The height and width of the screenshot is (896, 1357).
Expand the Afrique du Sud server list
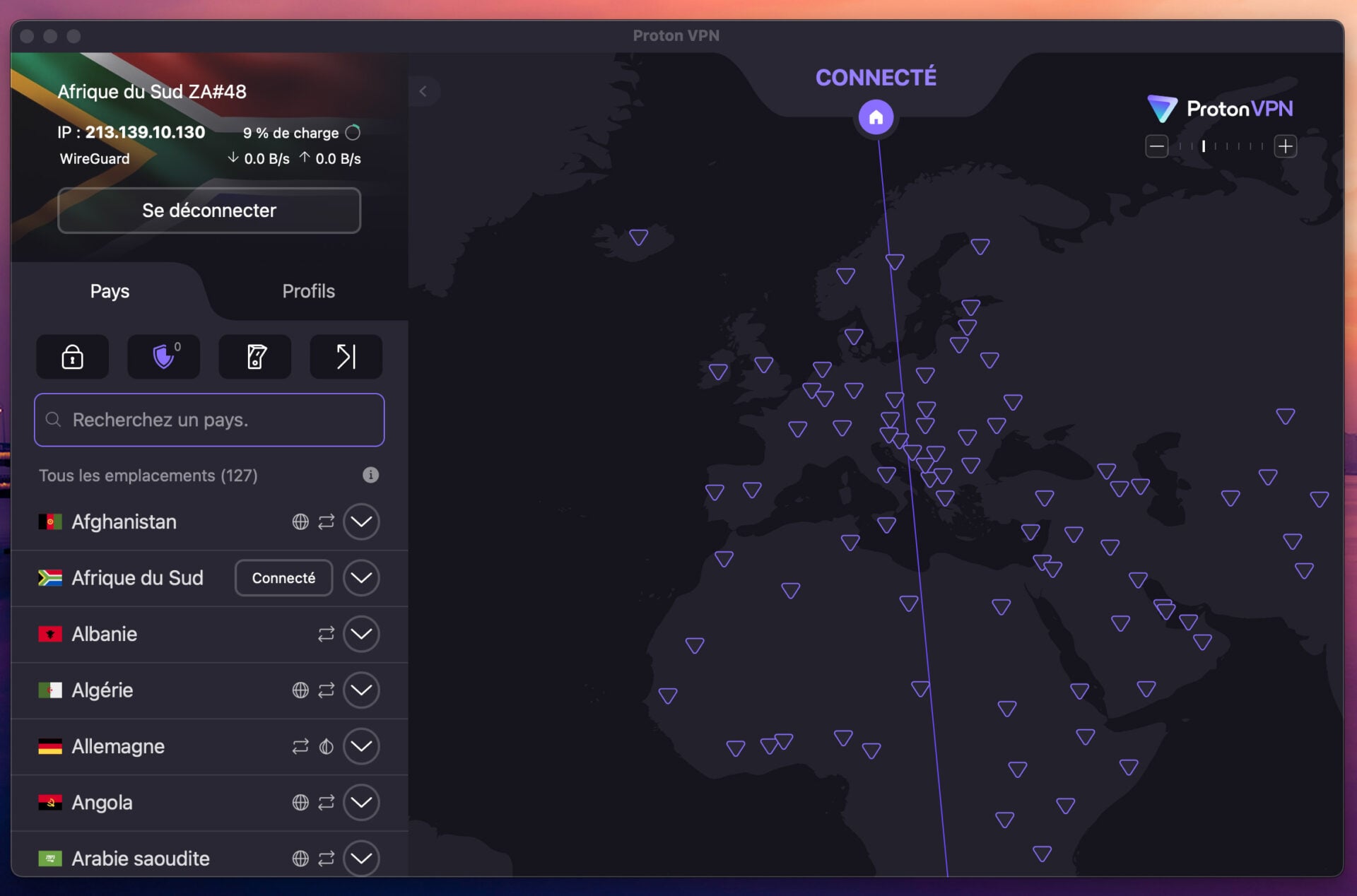point(361,578)
